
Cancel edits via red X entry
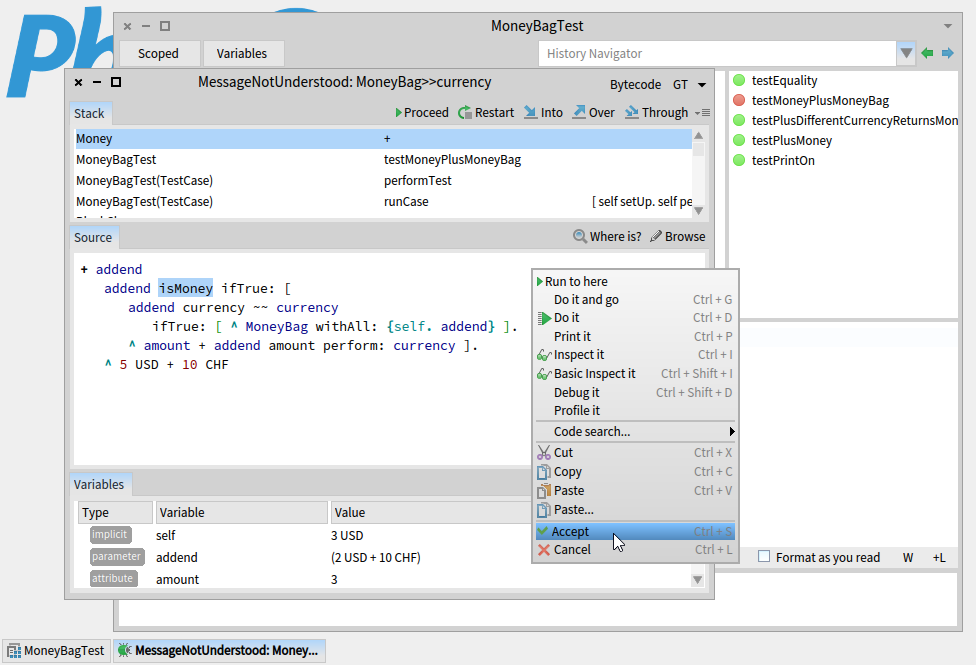pos(635,550)
